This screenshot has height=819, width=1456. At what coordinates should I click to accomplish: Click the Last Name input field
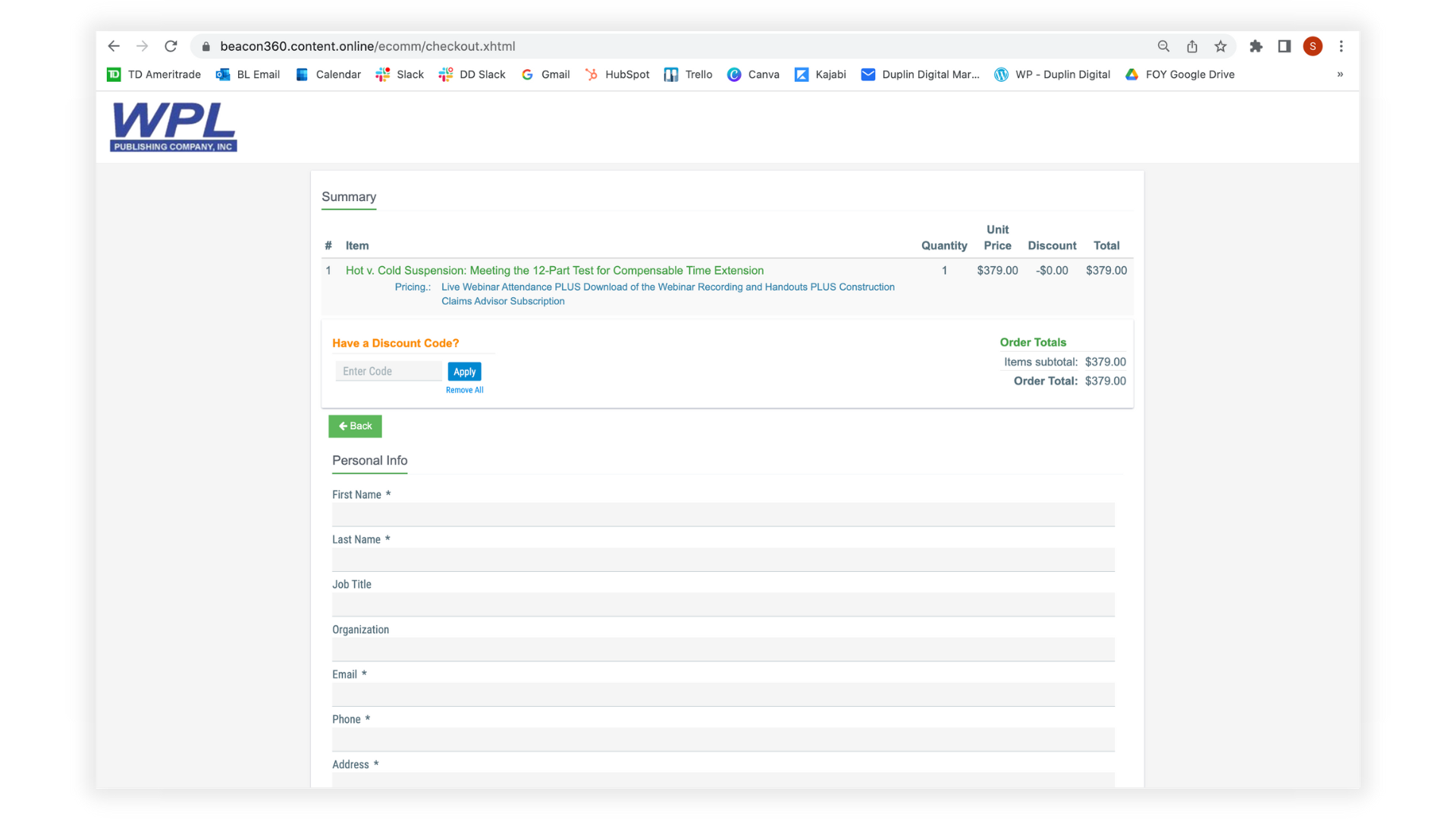tap(723, 559)
